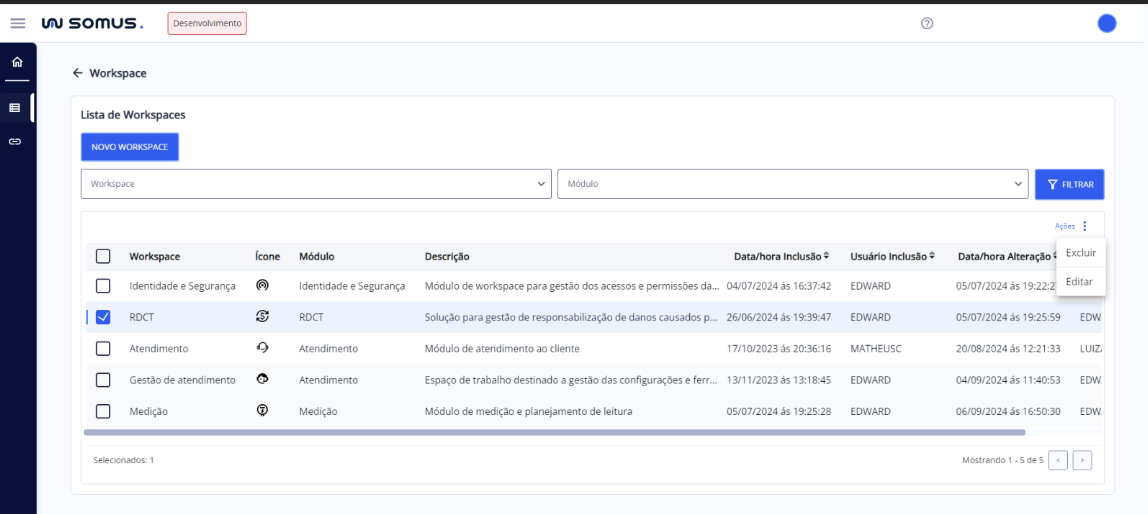Select the 'Identidade e Segurança' workspace name cell
This screenshot has height=514, width=1148.
(182, 286)
